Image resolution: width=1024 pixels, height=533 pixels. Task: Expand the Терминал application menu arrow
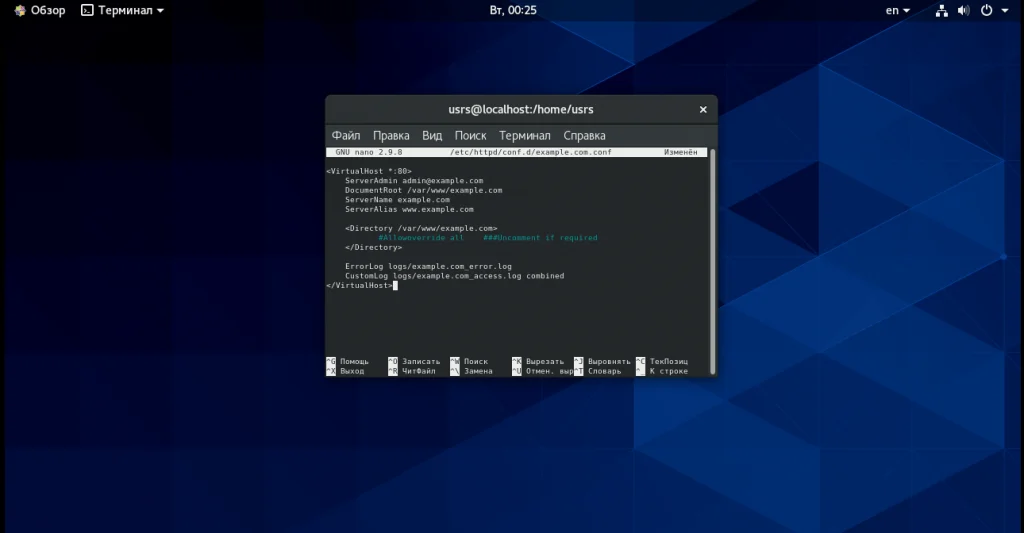[160, 11]
